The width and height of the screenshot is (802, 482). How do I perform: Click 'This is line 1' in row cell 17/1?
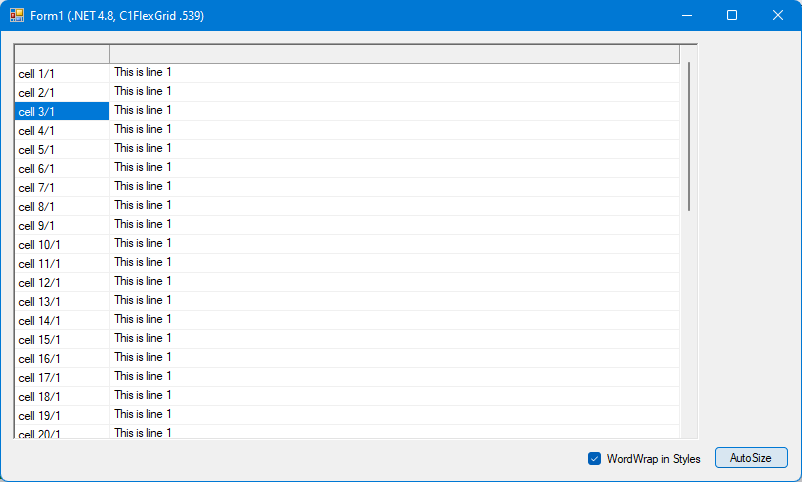(x=143, y=376)
